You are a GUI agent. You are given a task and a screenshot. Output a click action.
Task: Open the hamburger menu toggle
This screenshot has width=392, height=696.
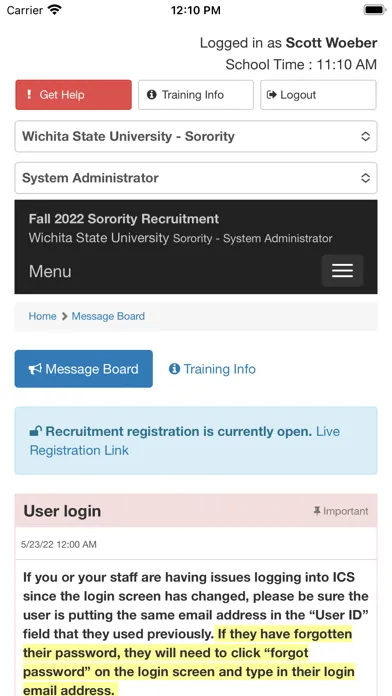click(342, 270)
